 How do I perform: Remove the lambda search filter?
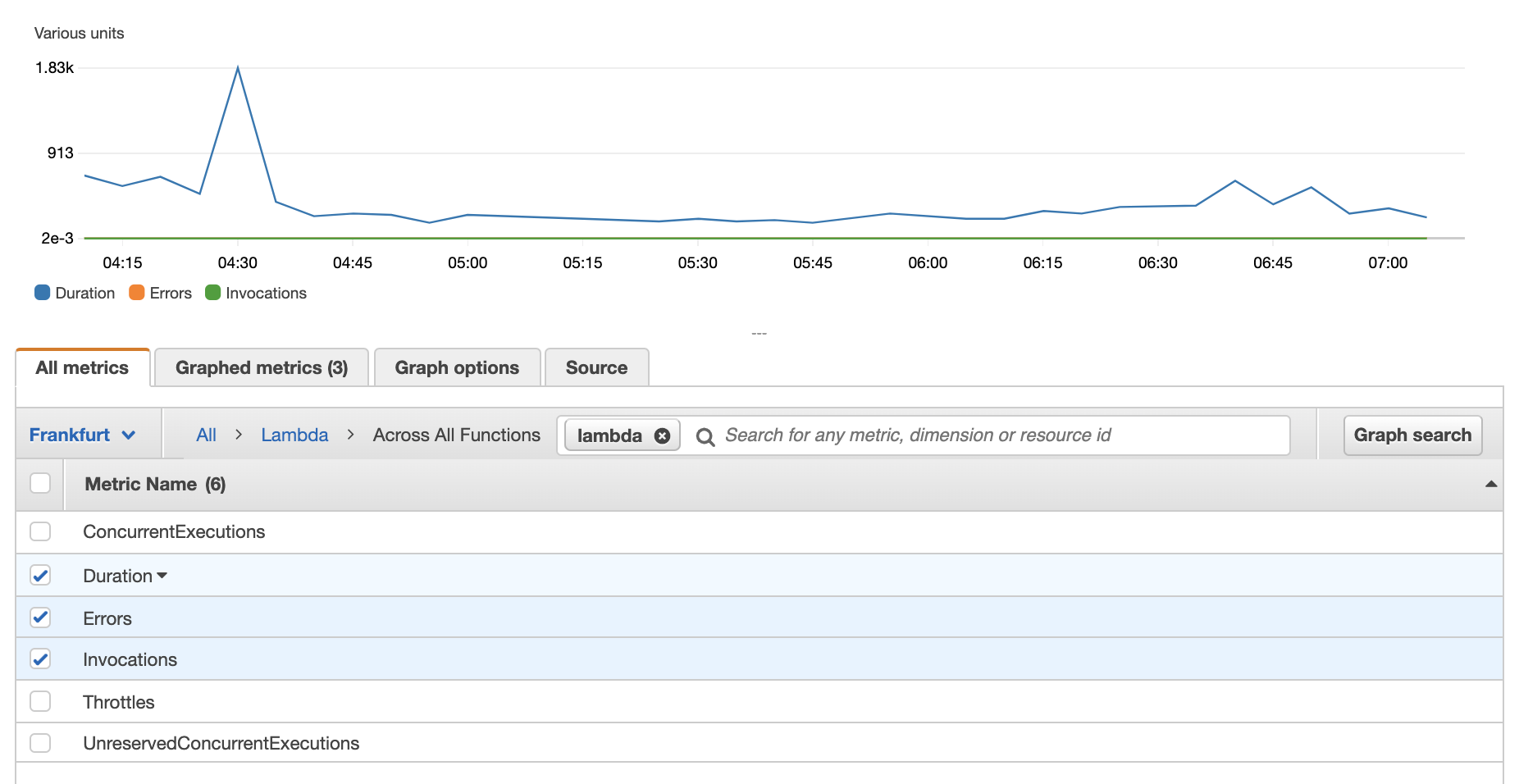click(662, 435)
